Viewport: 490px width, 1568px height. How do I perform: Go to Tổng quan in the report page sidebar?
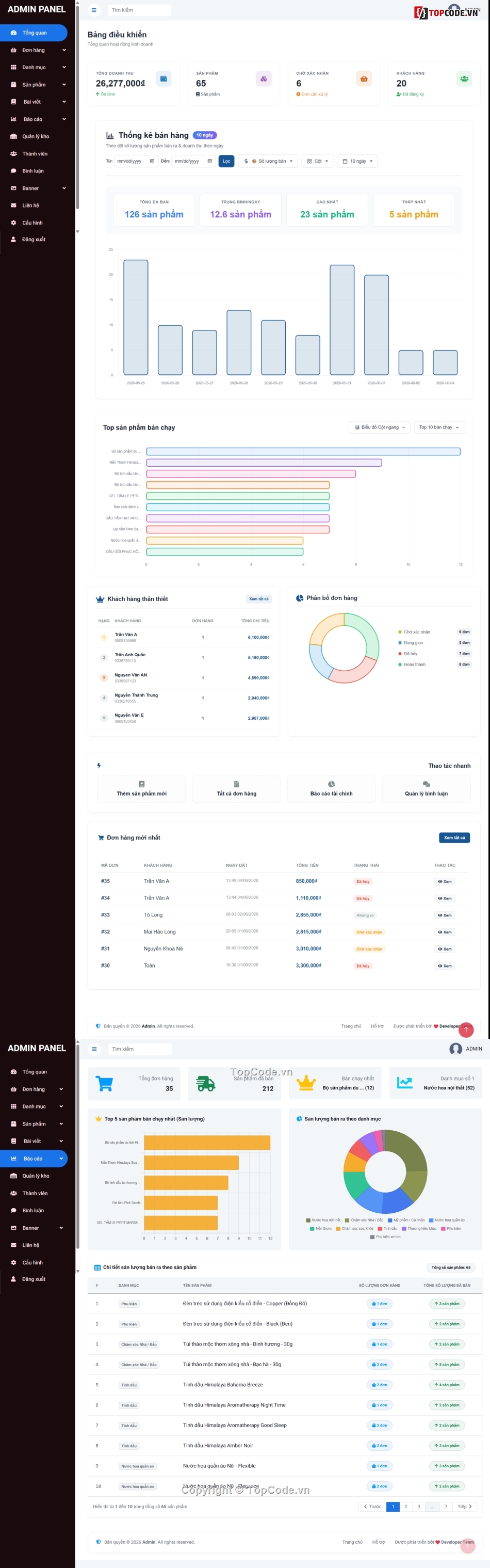(34, 1072)
